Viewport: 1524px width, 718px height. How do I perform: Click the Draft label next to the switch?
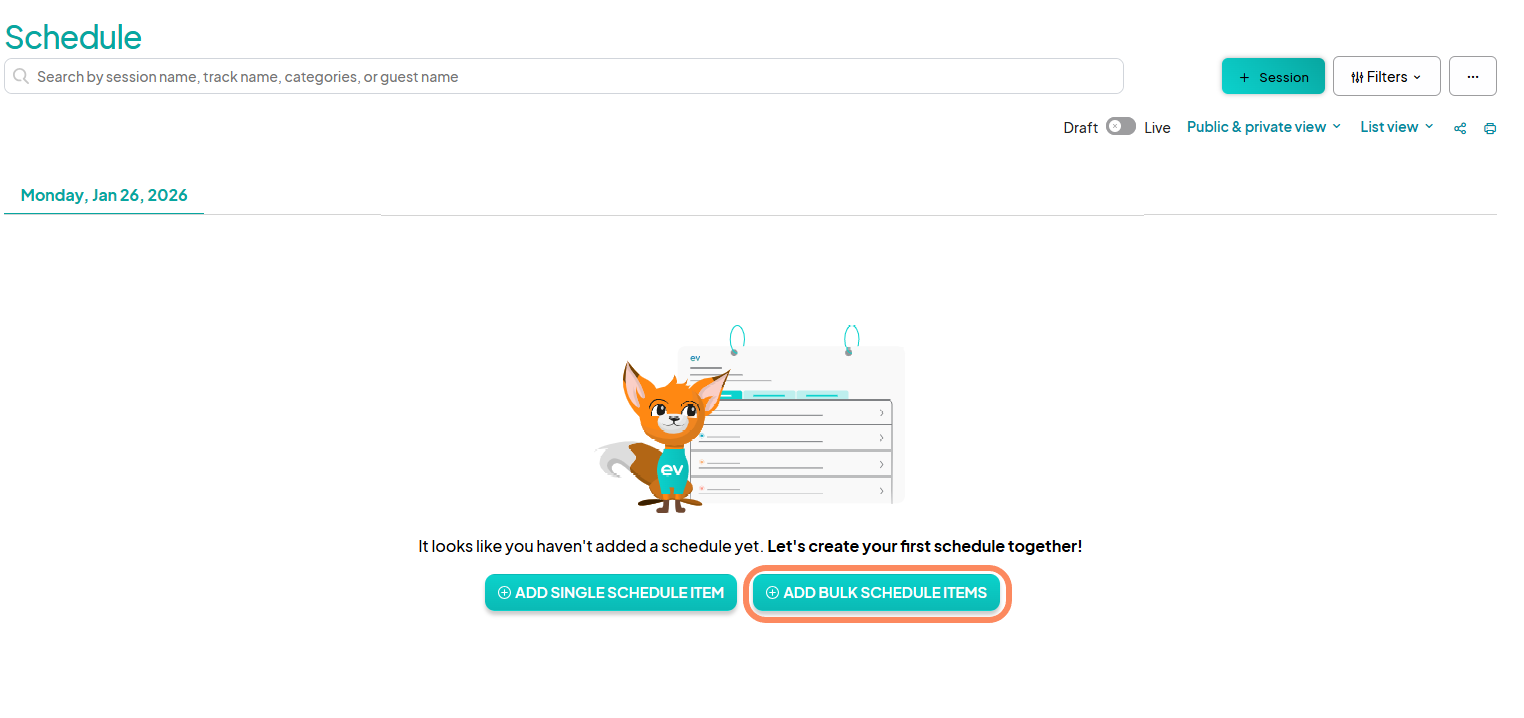pos(1080,128)
